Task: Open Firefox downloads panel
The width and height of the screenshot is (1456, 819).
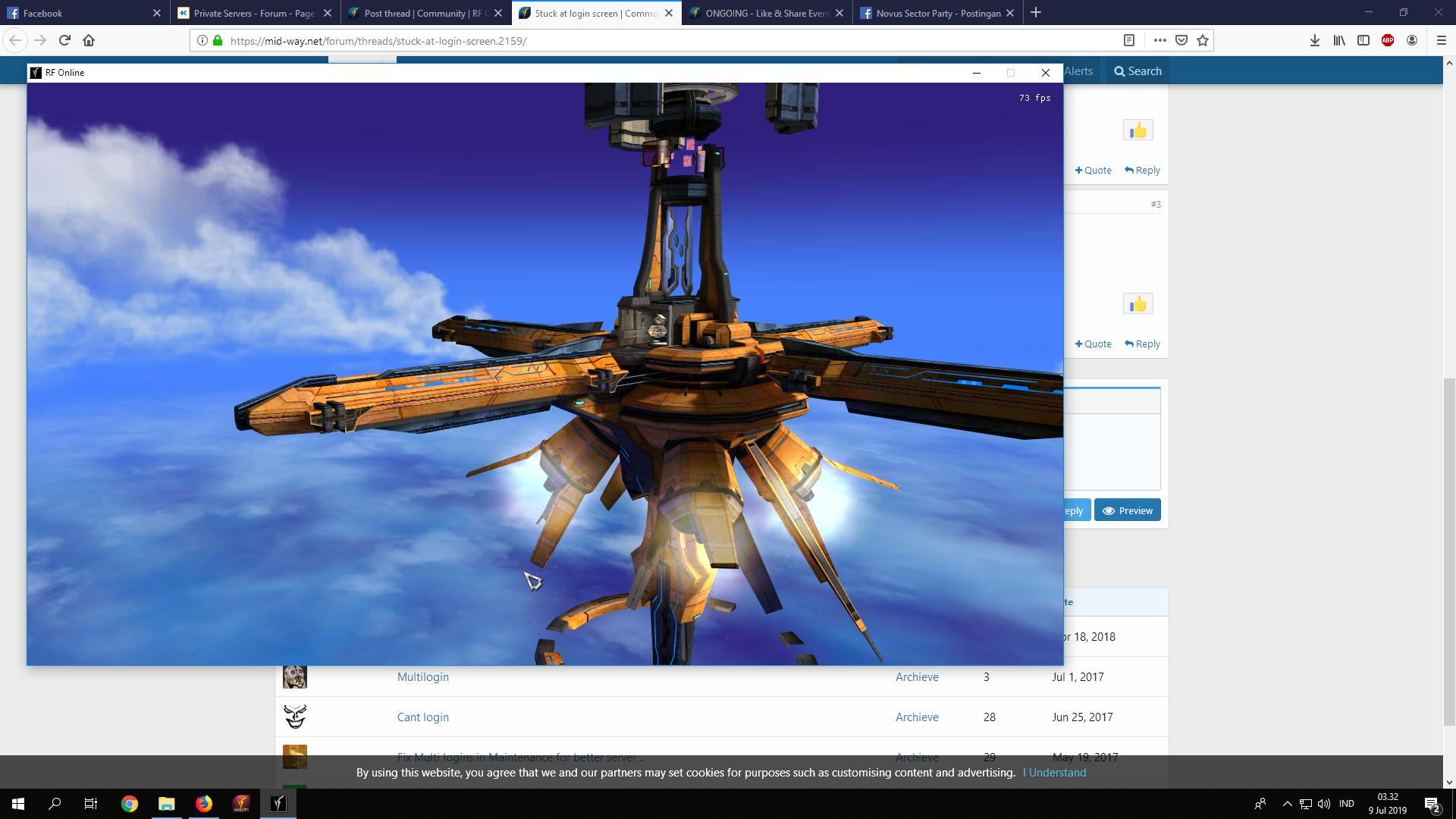Action: tap(1315, 40)
